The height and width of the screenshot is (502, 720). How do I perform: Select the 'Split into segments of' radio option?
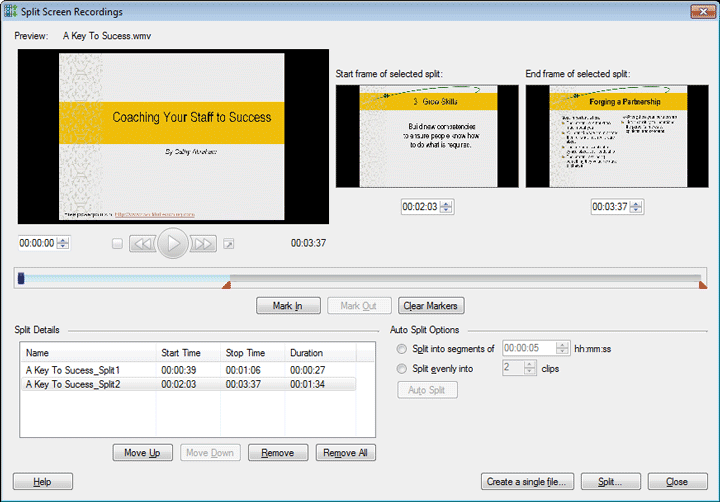pos(402,349)
